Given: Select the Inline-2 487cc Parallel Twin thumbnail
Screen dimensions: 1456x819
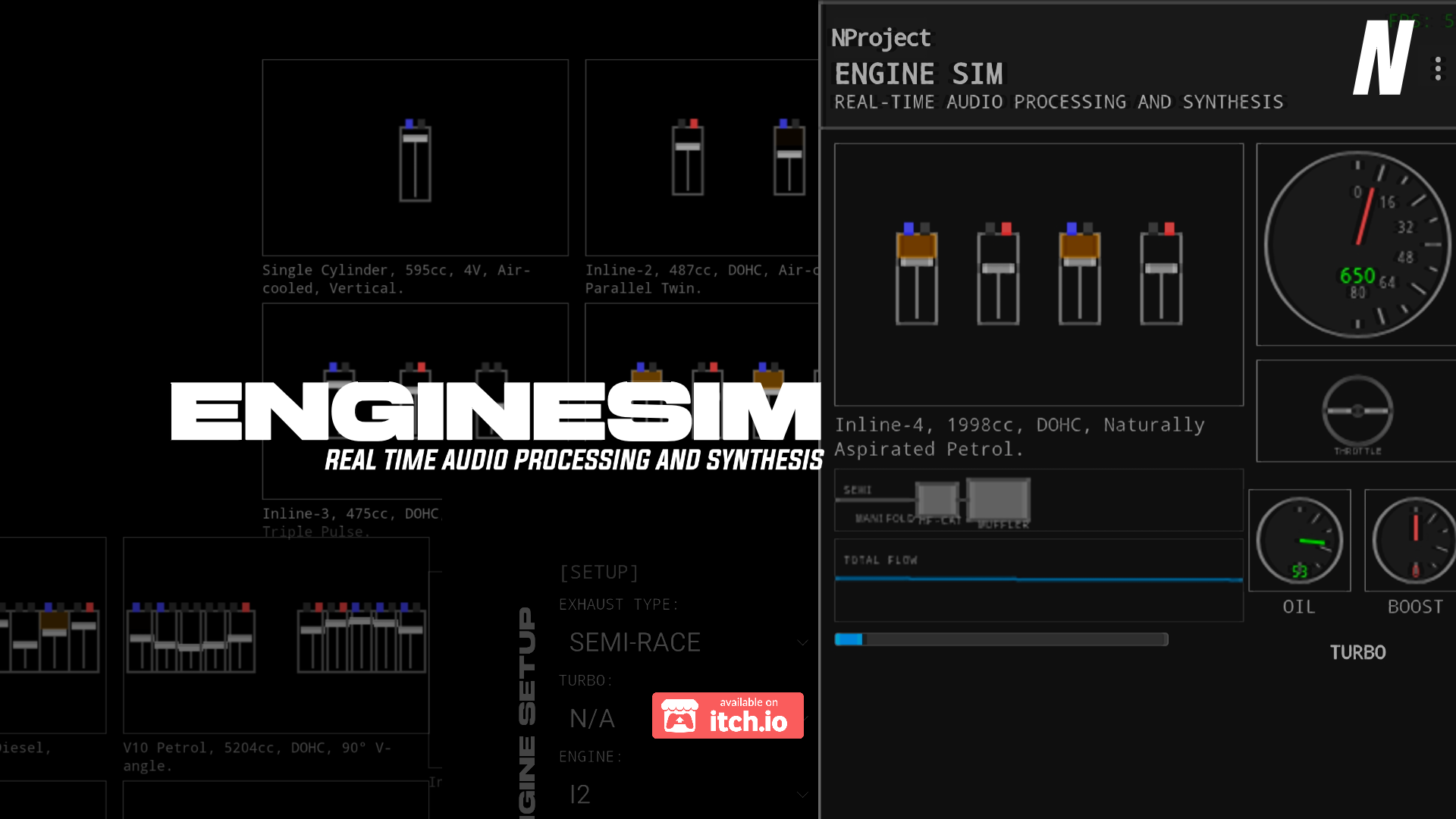Looking at the screenshot, I should point(702,158).
